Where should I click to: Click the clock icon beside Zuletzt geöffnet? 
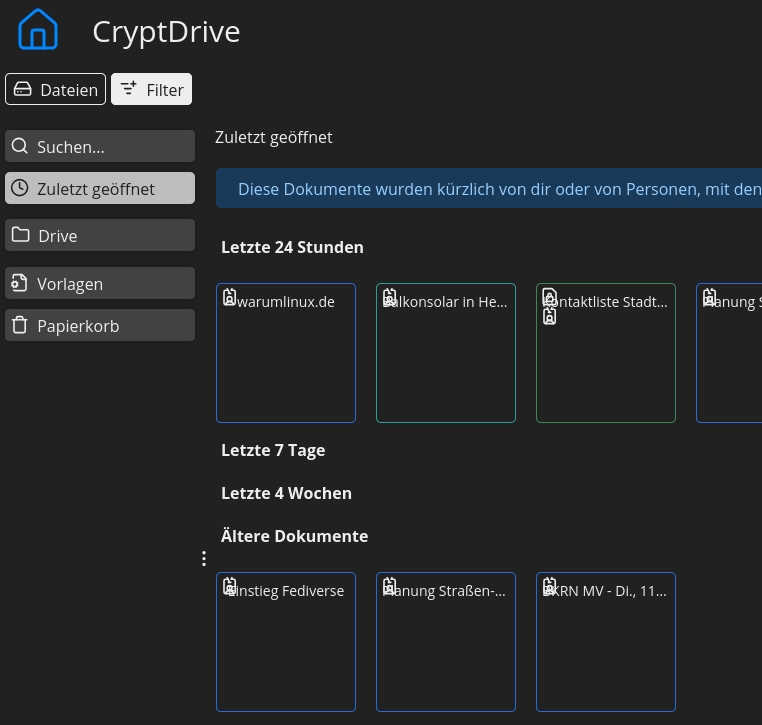[19, 188]
